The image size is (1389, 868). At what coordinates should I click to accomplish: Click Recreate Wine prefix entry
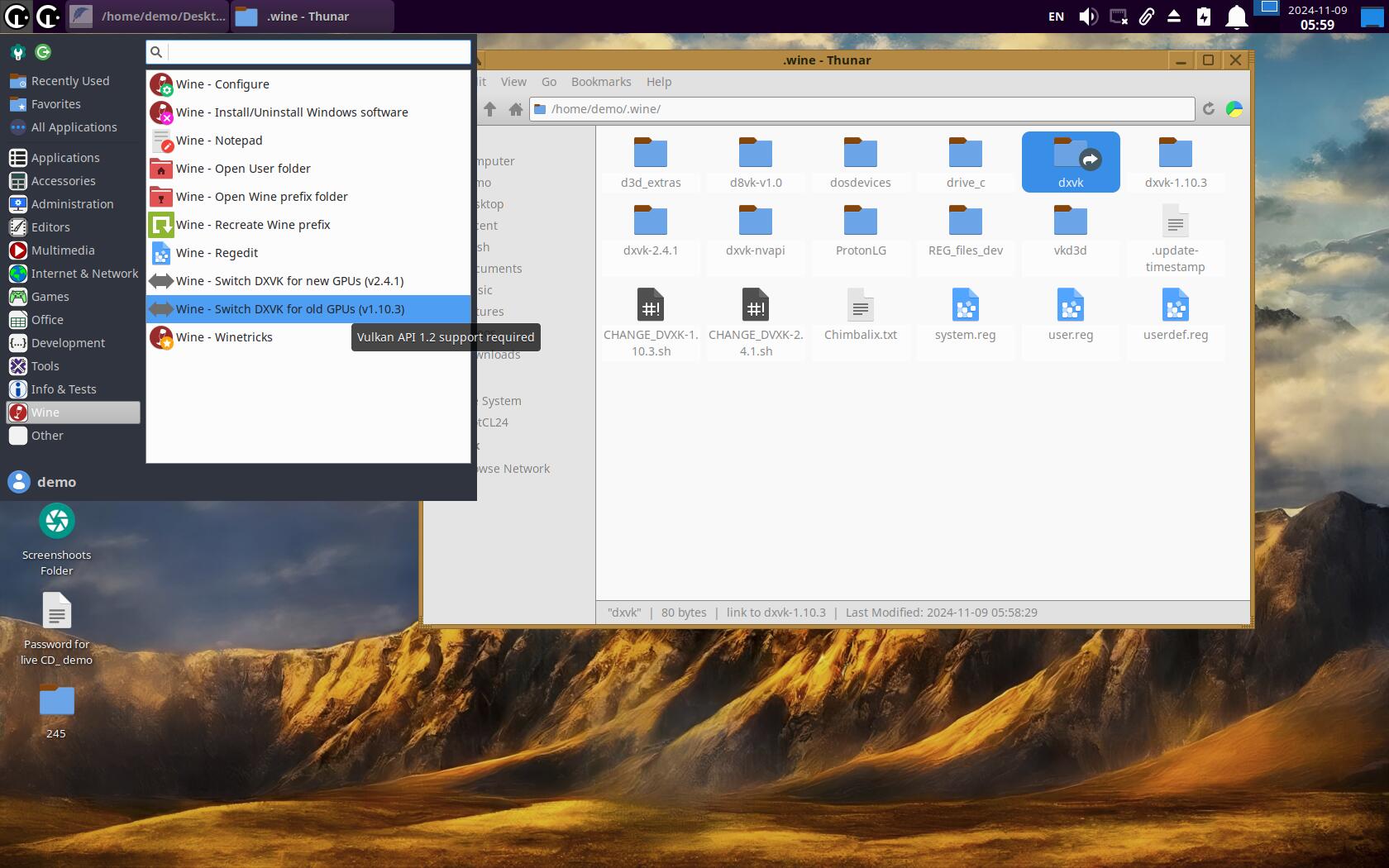(x=253, y=225)
